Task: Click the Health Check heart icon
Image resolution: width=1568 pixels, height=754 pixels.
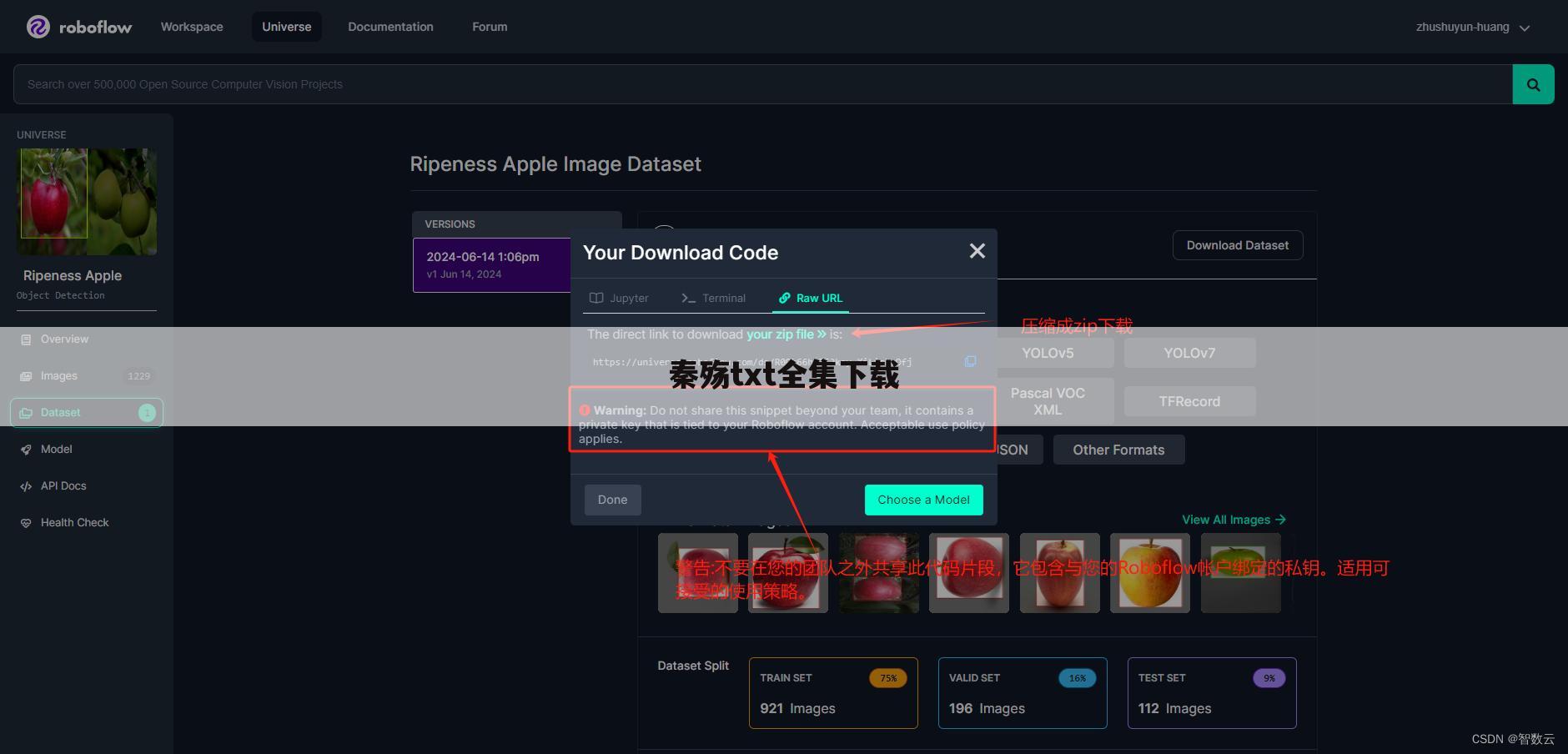Action: [26, 523]
